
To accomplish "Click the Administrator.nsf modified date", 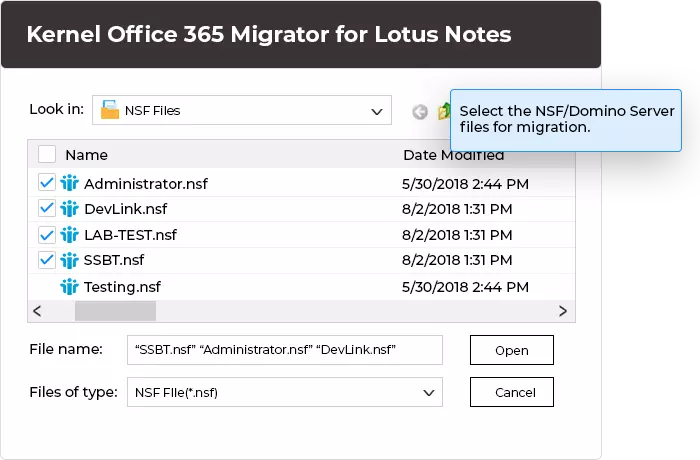I will [465, 184].
